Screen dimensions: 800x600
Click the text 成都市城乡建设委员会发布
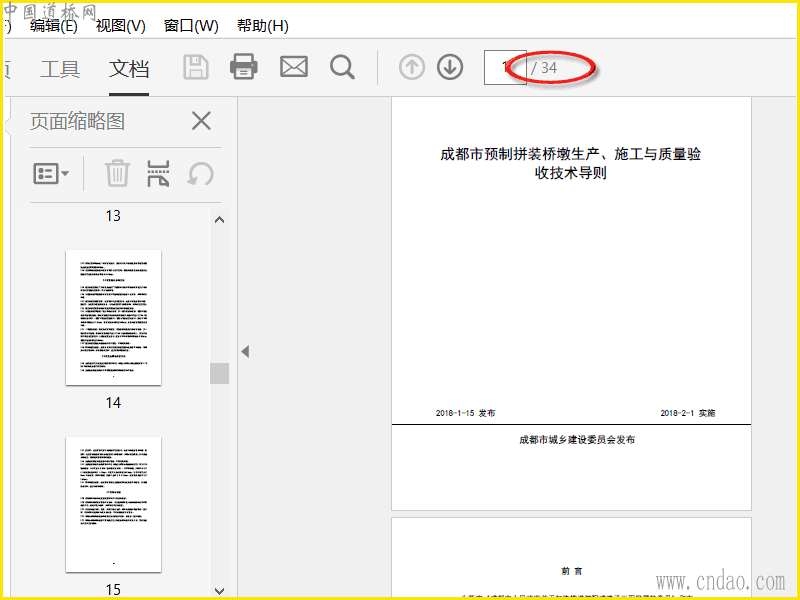(577, 440)
